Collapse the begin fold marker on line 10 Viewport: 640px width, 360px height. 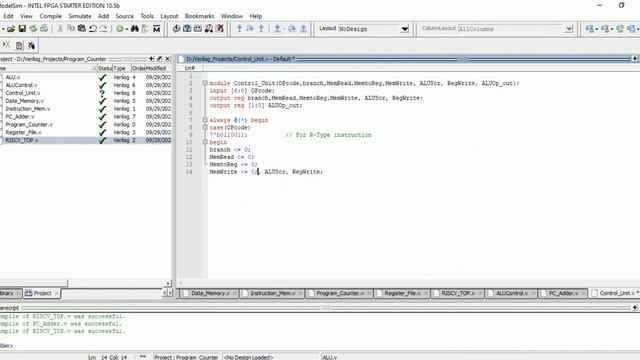pyautogui.click(x=205, y=142)
